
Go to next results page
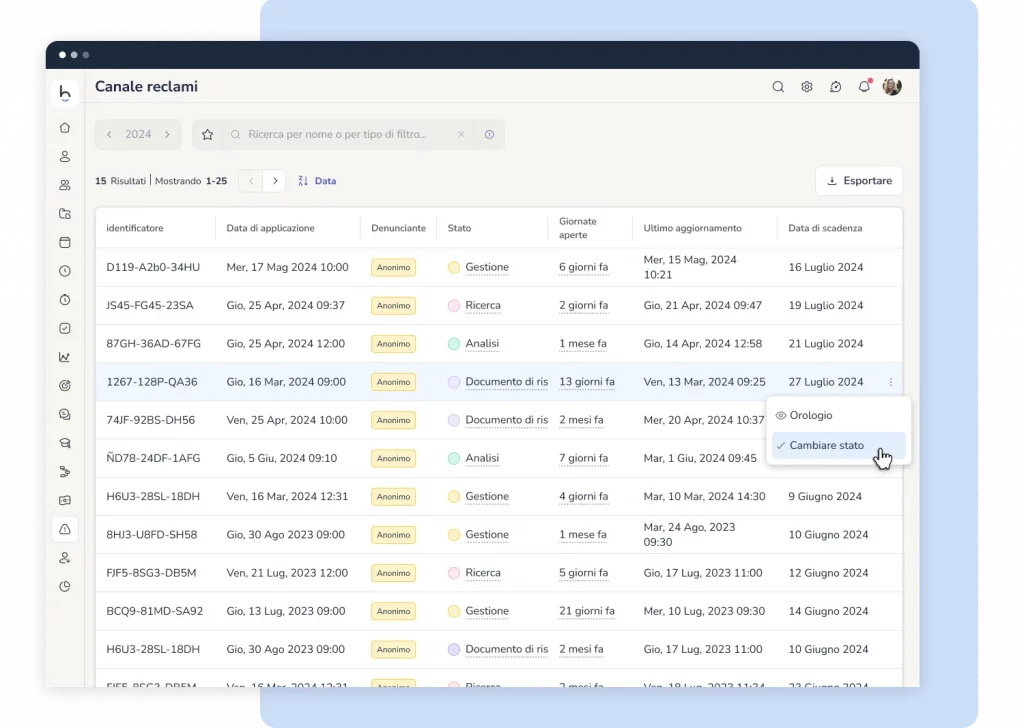coord(275,181)
